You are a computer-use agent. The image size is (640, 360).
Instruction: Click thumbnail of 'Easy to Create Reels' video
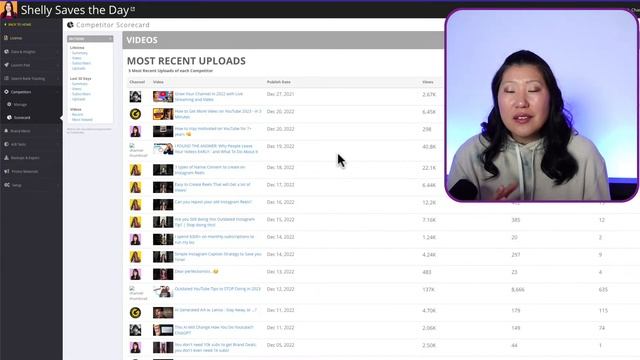[163, 187]
